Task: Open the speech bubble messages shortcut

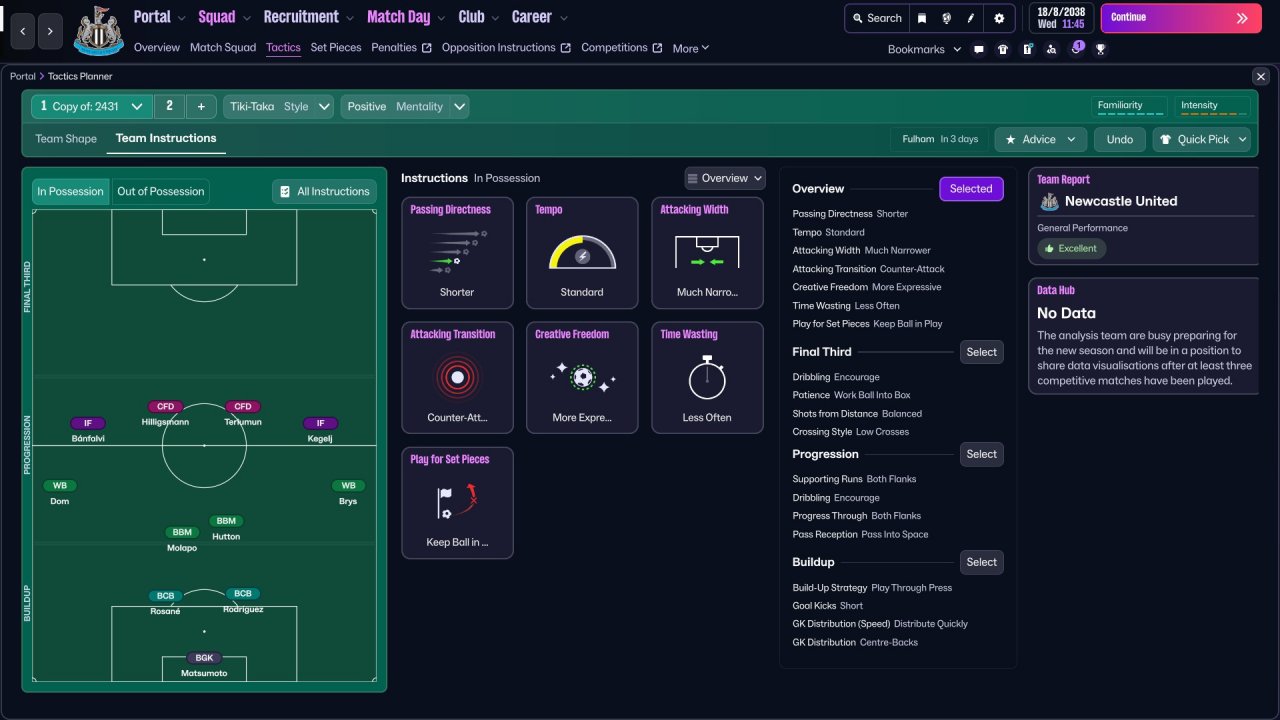Action: click(x=978, y=49)
